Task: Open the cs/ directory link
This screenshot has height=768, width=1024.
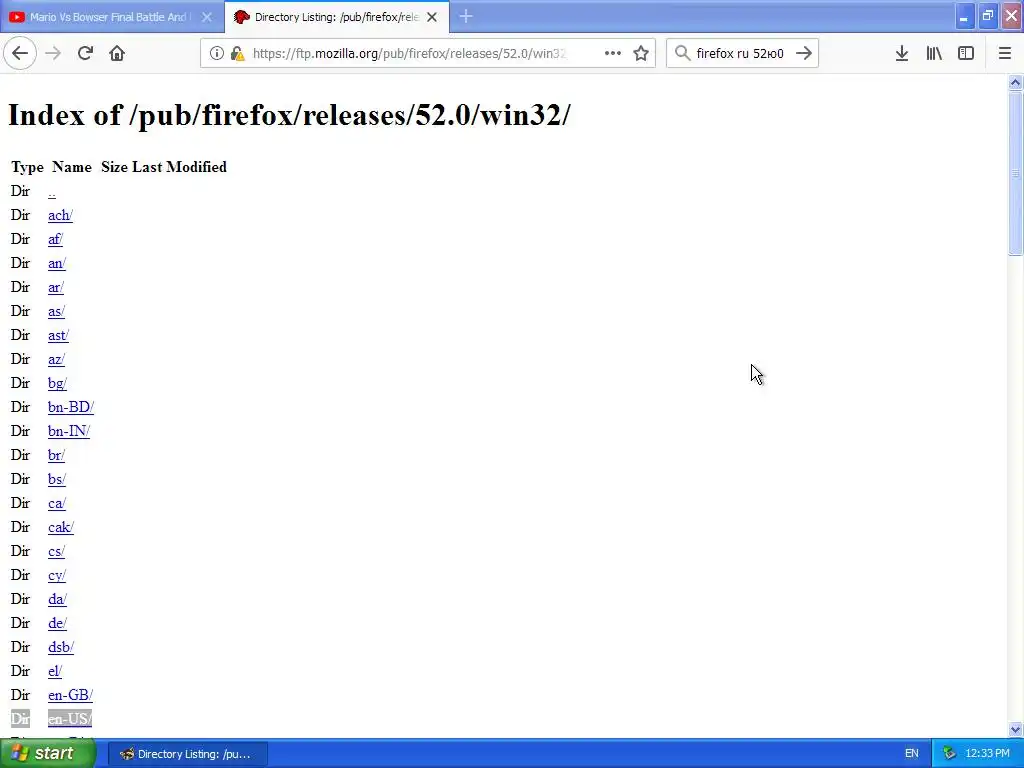Action: [x=56, y=551]
